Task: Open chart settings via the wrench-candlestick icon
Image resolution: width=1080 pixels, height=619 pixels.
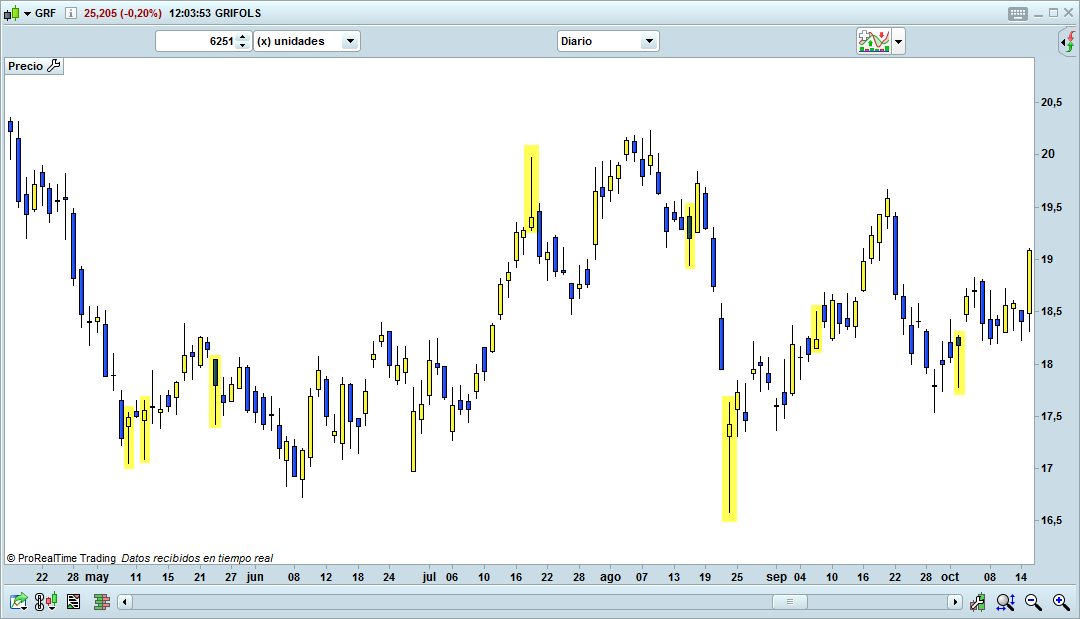Action: (x=978, y=602)
